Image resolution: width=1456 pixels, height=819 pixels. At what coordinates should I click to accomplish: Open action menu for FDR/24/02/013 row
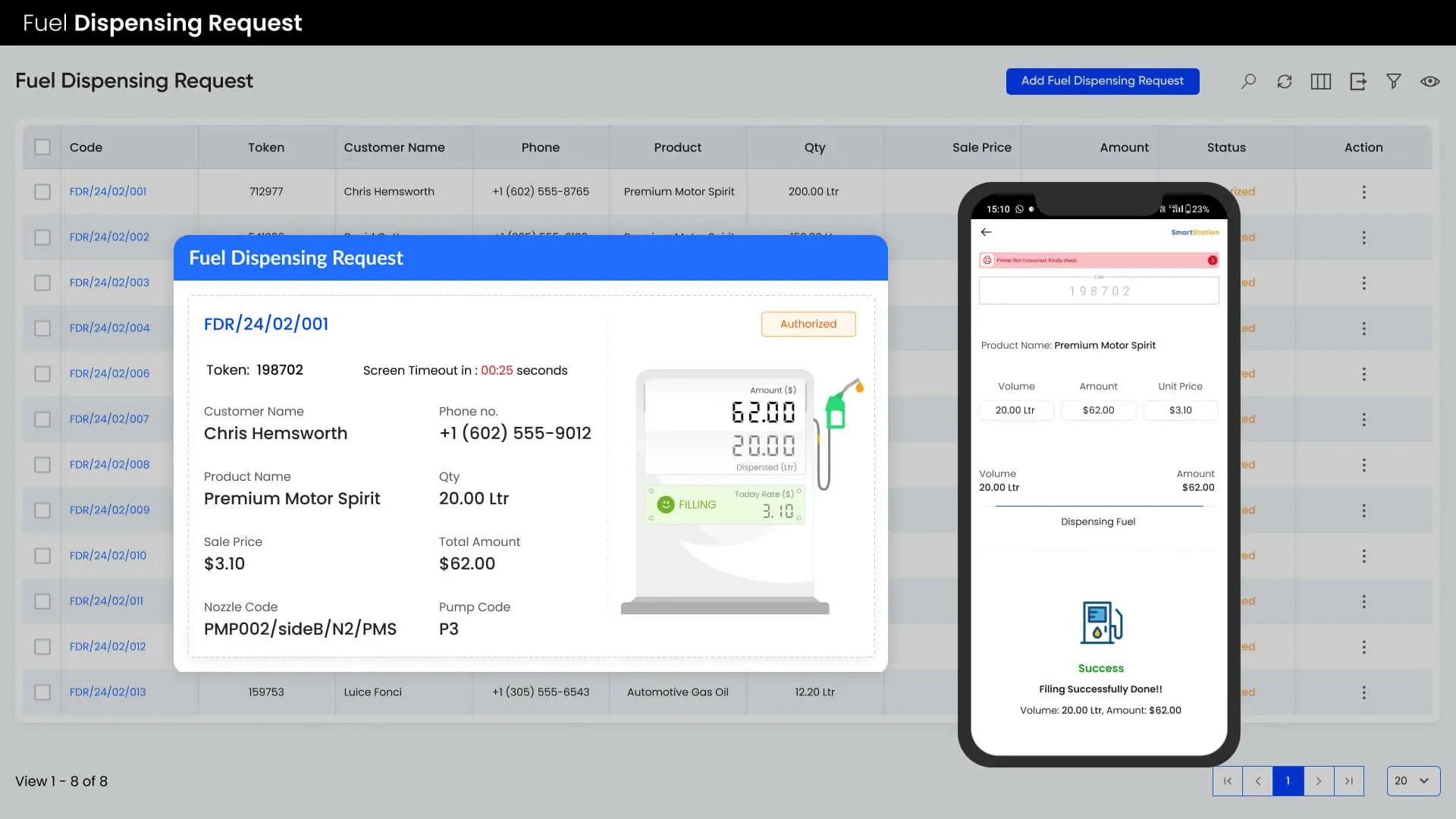coord(1363,692)
